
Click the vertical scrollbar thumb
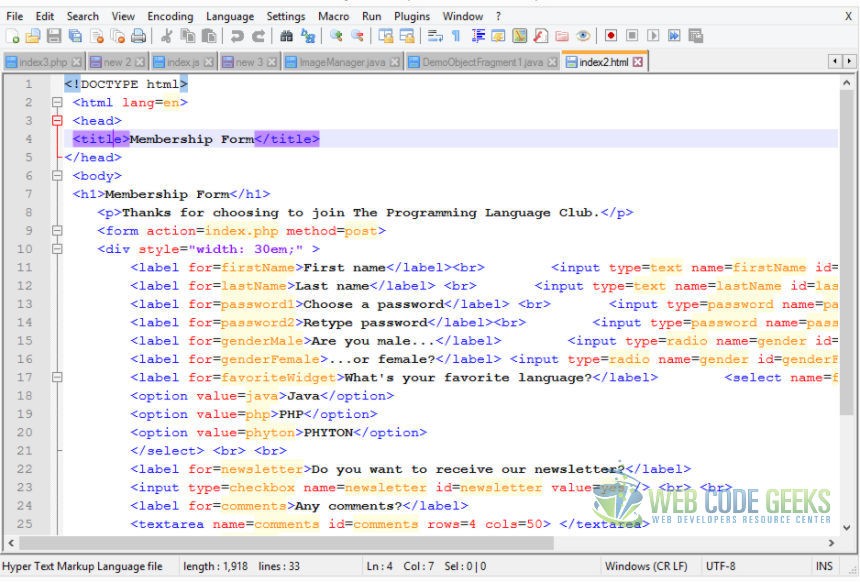pos(846,252)
